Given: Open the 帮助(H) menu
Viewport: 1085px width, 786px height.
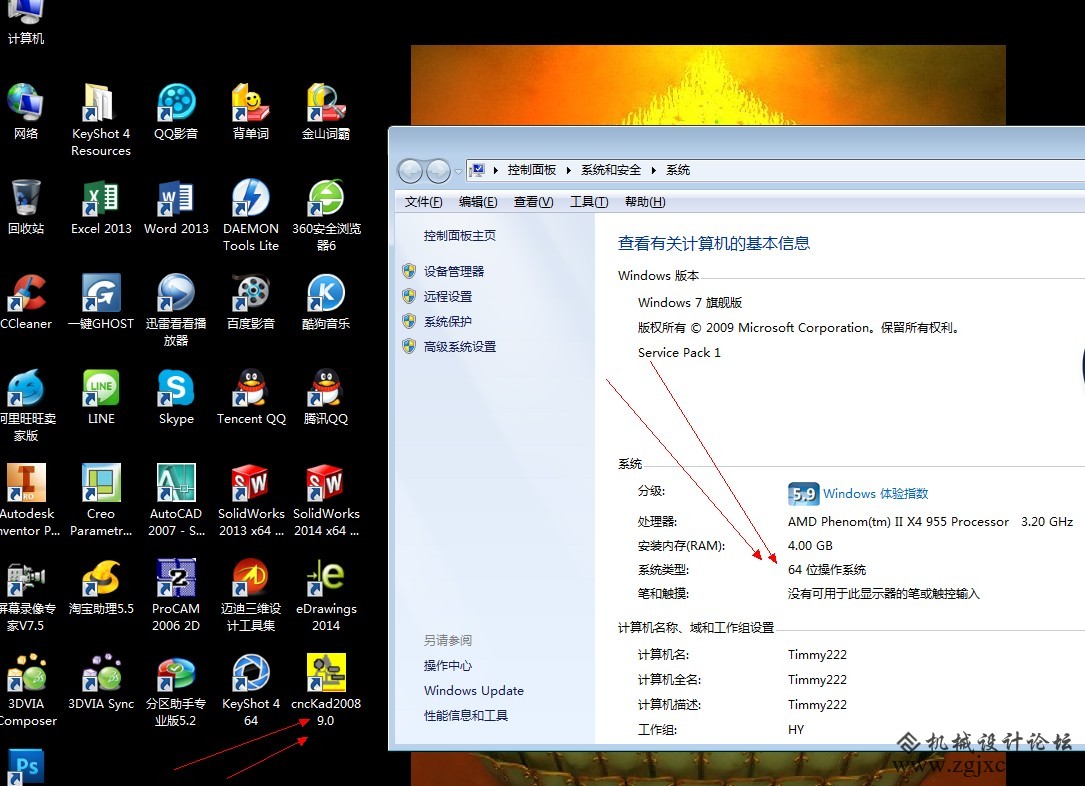Looking at the screenshot, I should pos(645,202).
